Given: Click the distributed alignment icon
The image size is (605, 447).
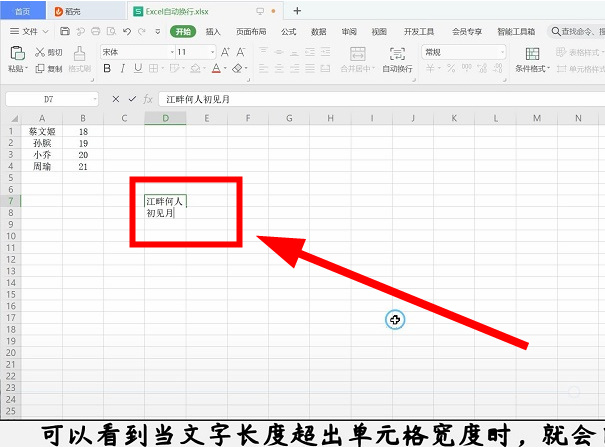Looking at the screenshot, I should (326, 68).
